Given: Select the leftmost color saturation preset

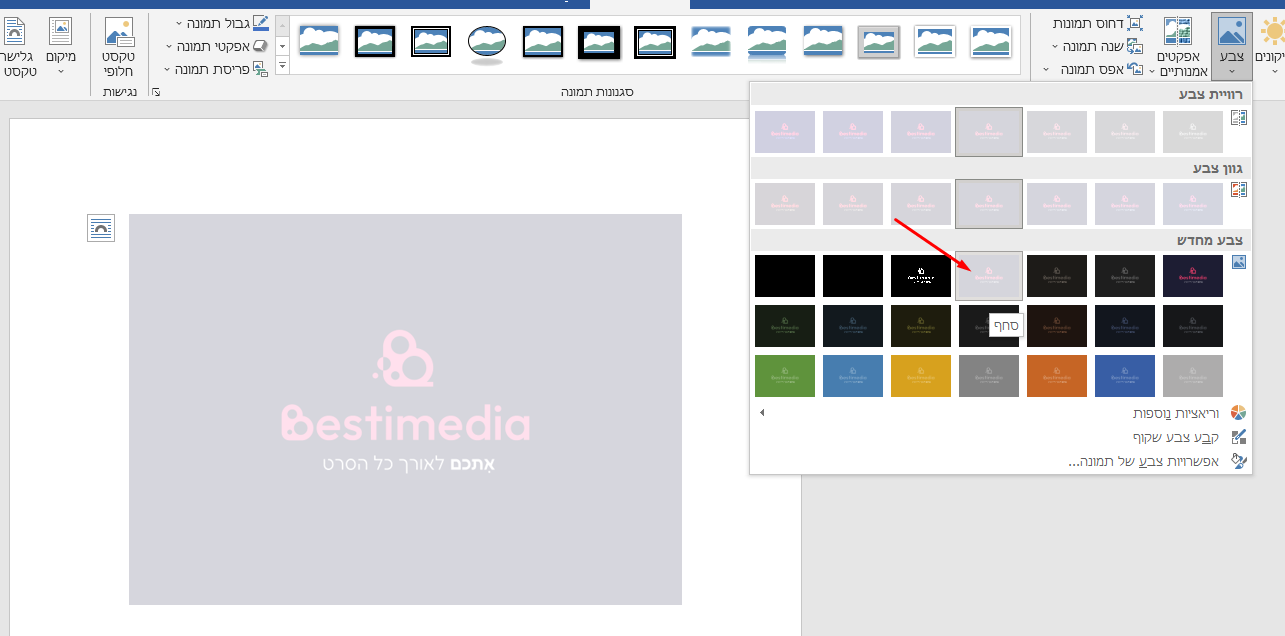Looking at the screenshot, I should point(785,132).
